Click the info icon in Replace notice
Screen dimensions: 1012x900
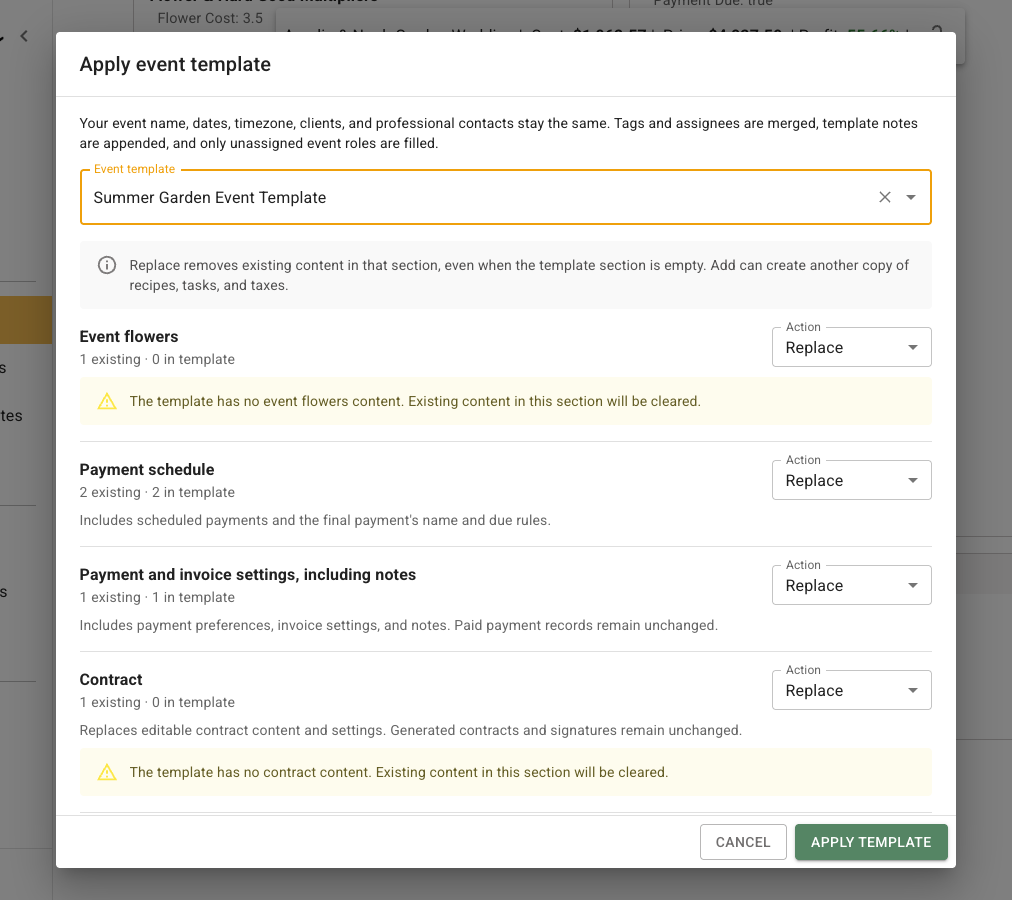coord(106,265)
